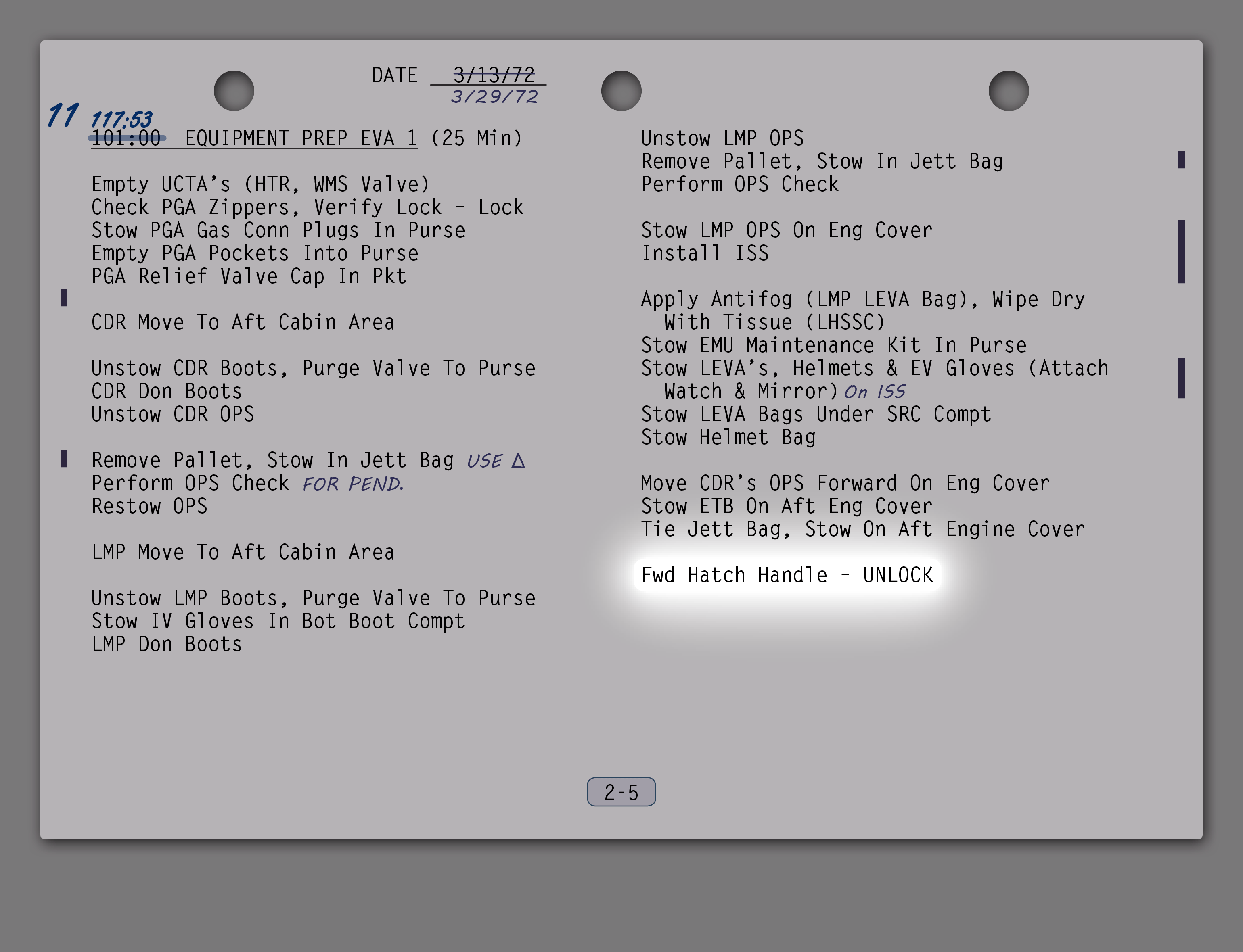Image resolution: width=1243 pixels, height=952 pixels.
Task: Click change bar beside Stow LEVA's line
Action: pyautogui.click(x=1182, y=378)
